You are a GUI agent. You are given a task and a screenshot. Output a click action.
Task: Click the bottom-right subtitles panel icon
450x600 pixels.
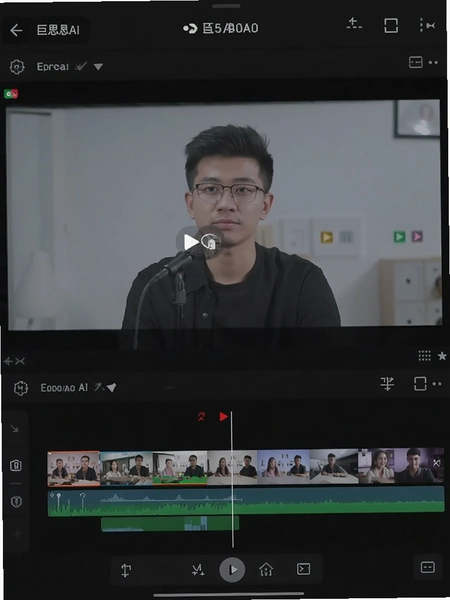427,567
